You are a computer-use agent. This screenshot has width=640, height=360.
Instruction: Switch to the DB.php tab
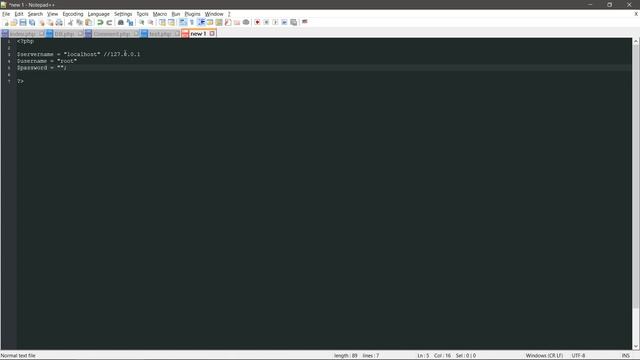click(x=64, y=34)
